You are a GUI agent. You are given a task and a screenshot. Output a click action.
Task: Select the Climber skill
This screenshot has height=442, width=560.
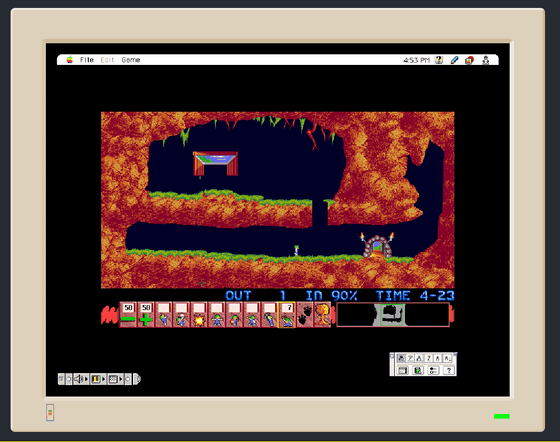pyautogui.click(x=164, y=315)
